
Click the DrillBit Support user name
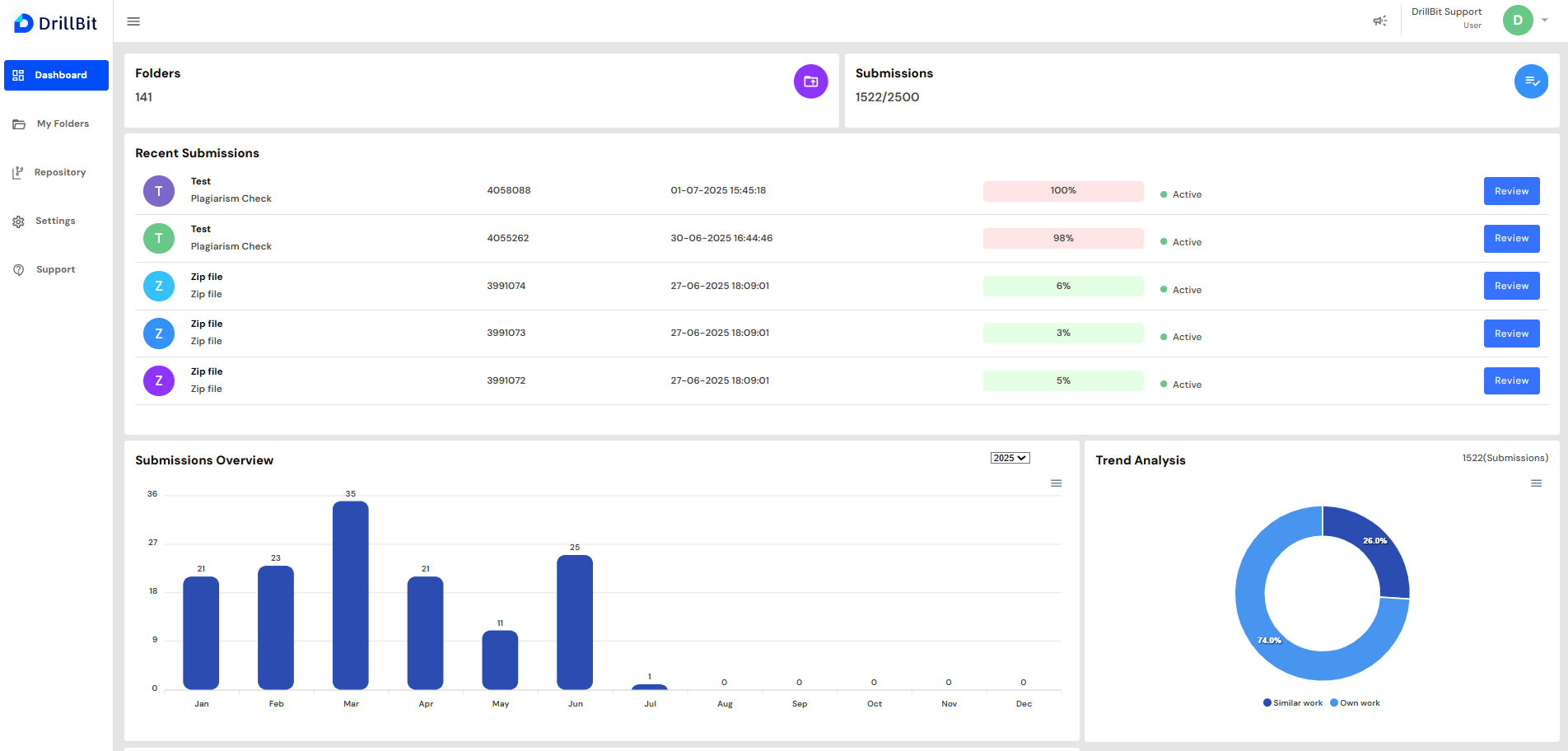[1447, 12]
